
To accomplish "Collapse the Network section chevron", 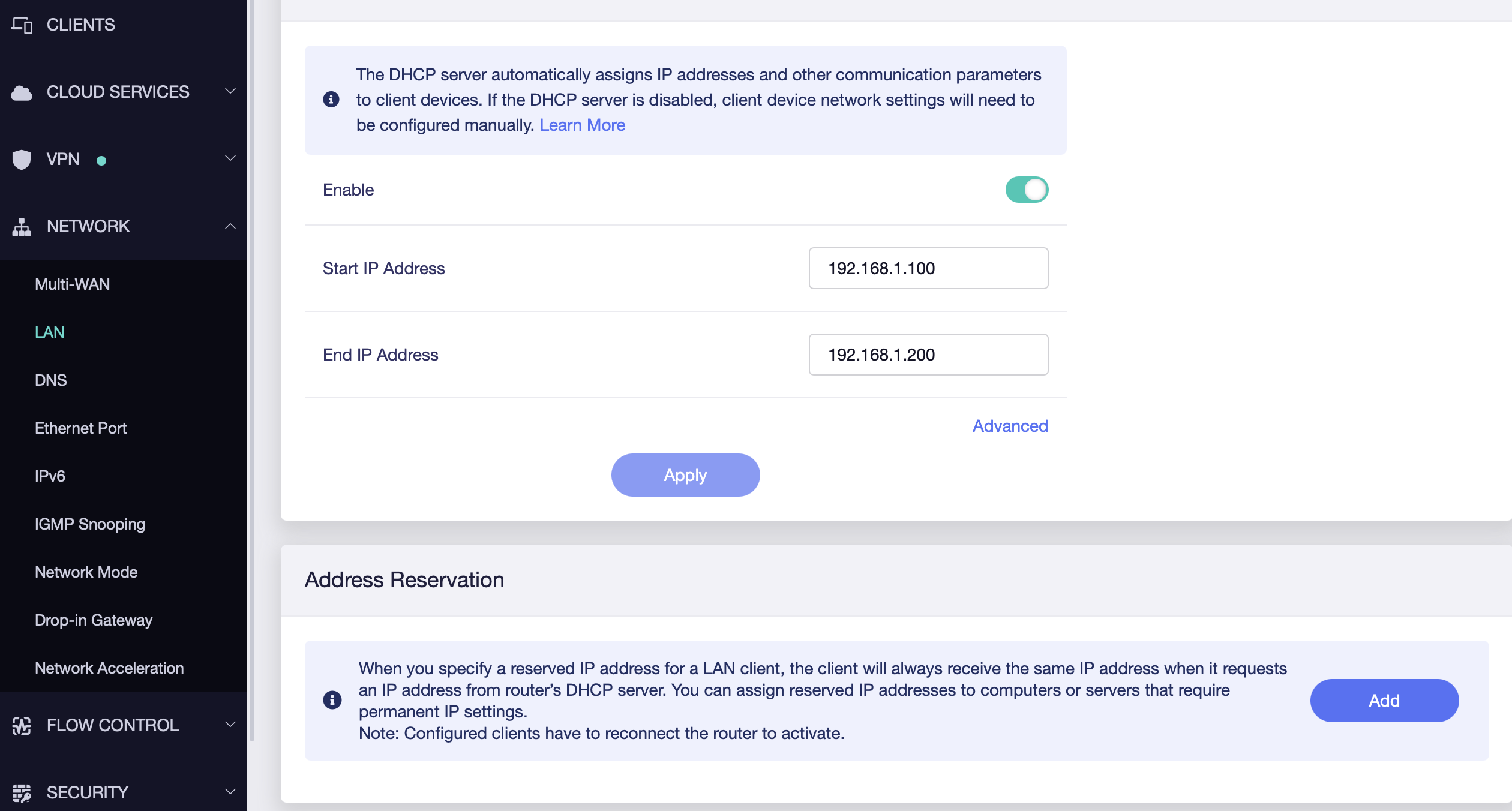I will point(230,226).
